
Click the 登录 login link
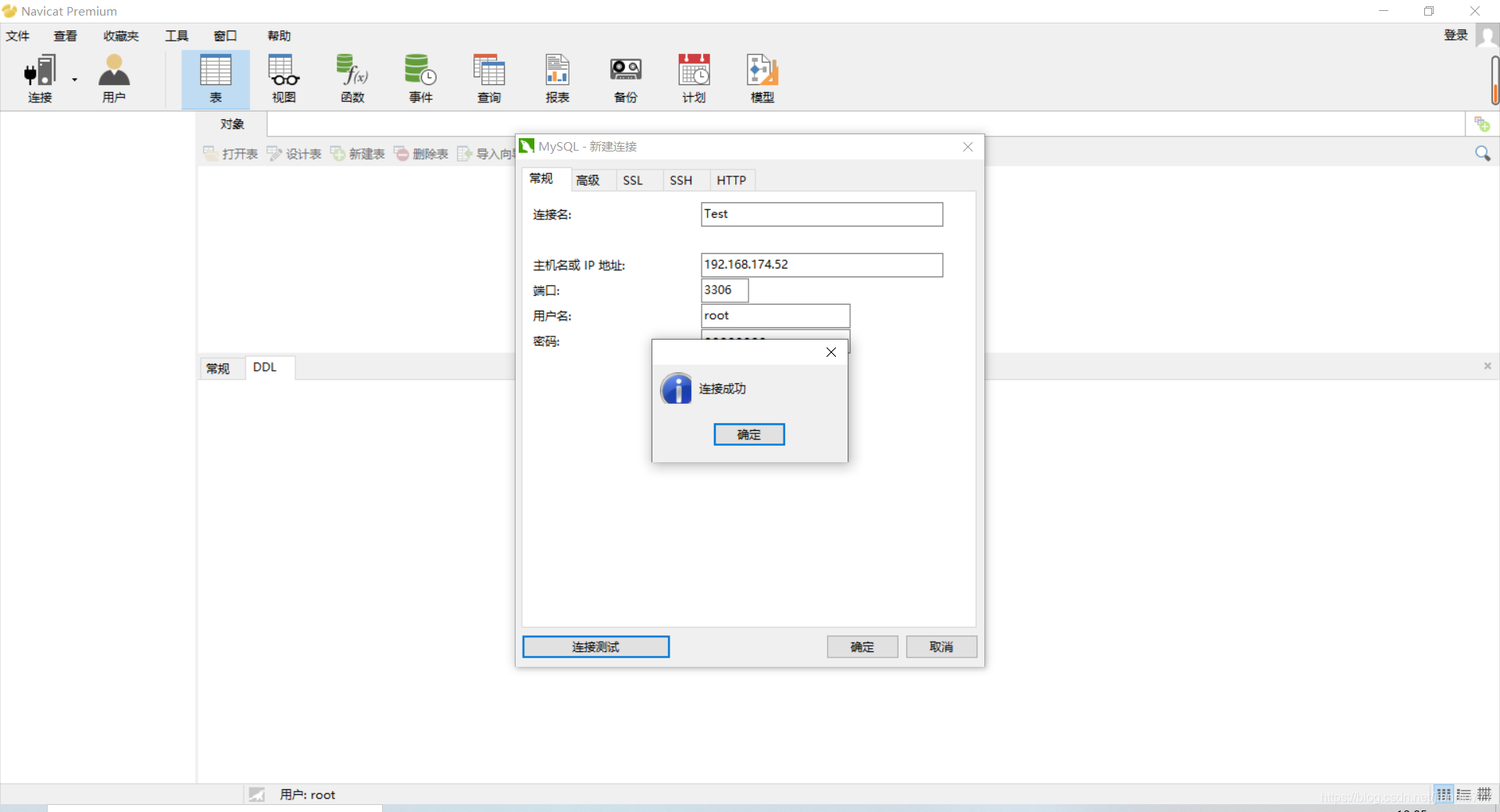click(1456, 35)
